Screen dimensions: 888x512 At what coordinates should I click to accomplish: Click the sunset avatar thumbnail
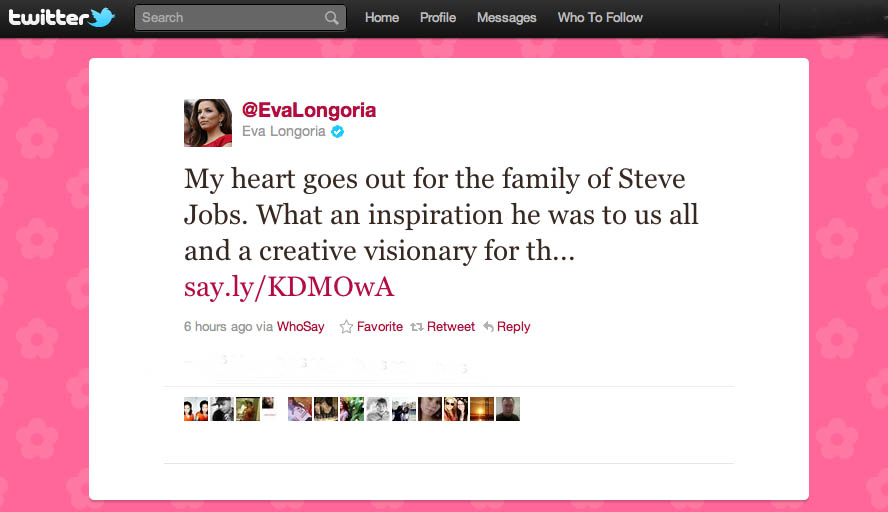click(482, 409)
